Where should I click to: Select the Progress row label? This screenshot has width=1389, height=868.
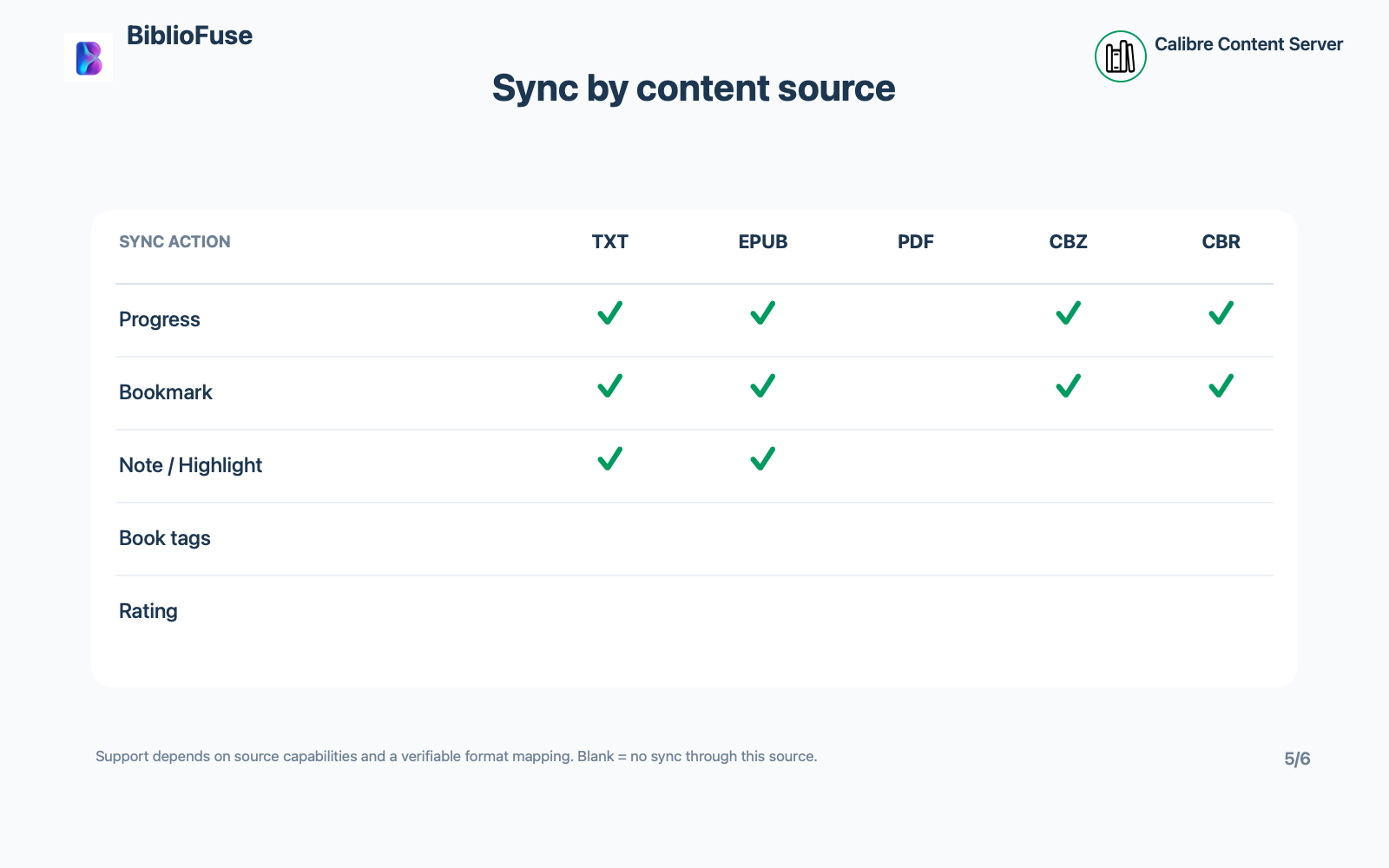[x=160, y=319]
